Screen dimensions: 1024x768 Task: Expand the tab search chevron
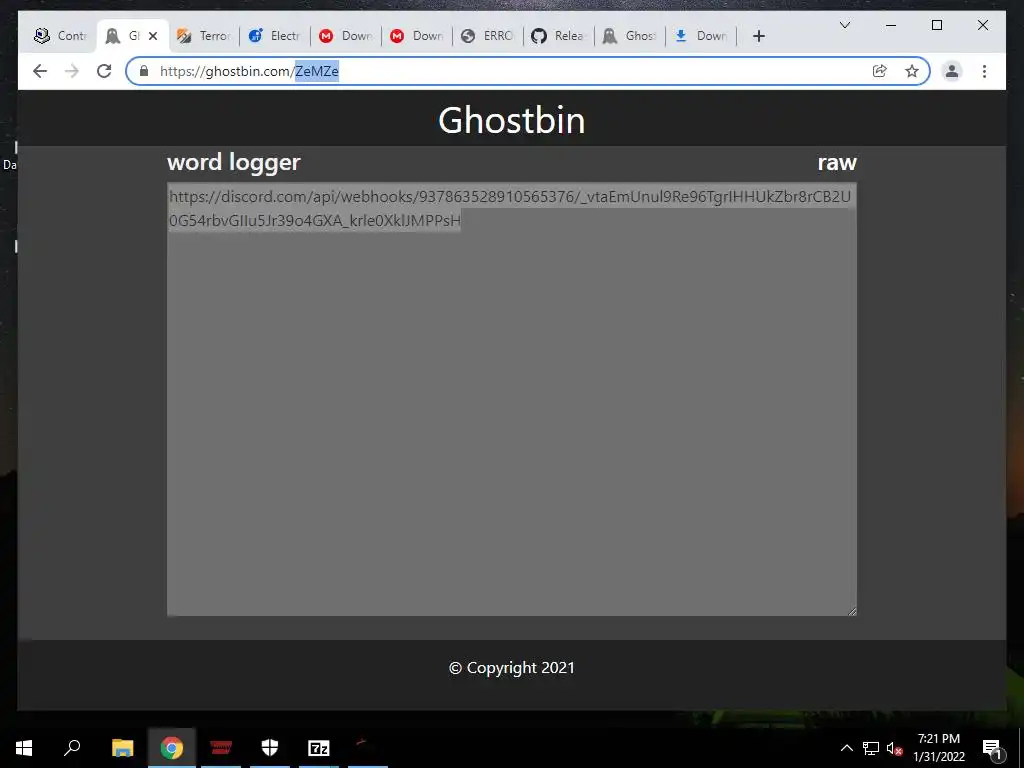[x=844, y=25]
